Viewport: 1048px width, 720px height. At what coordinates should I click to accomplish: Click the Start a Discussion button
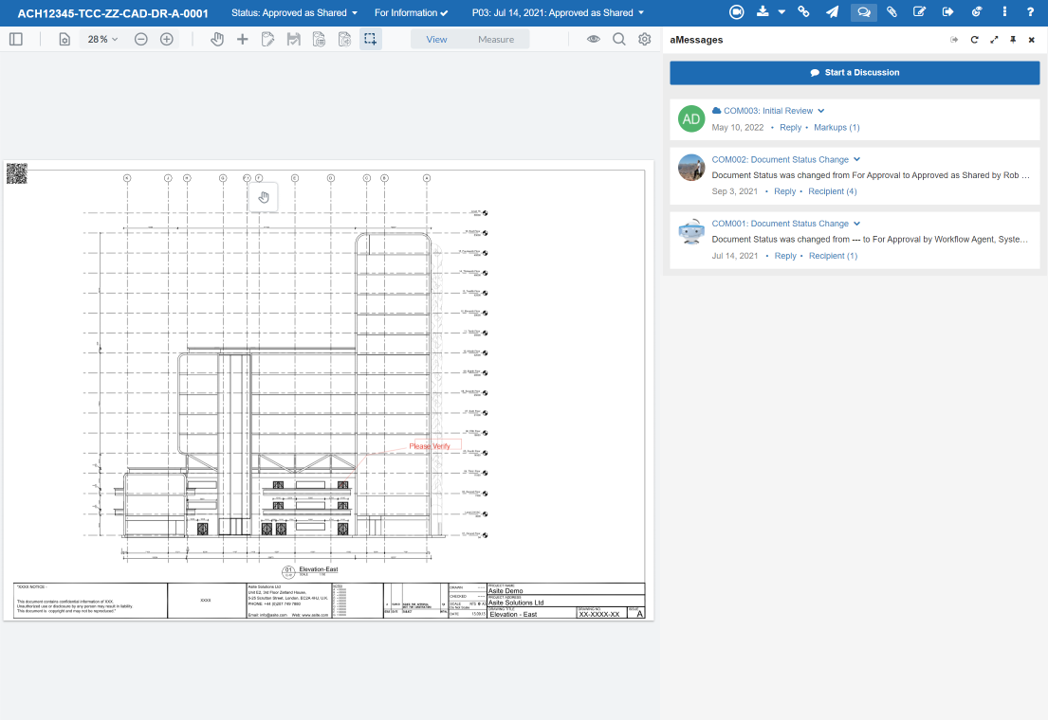point(854,72)
